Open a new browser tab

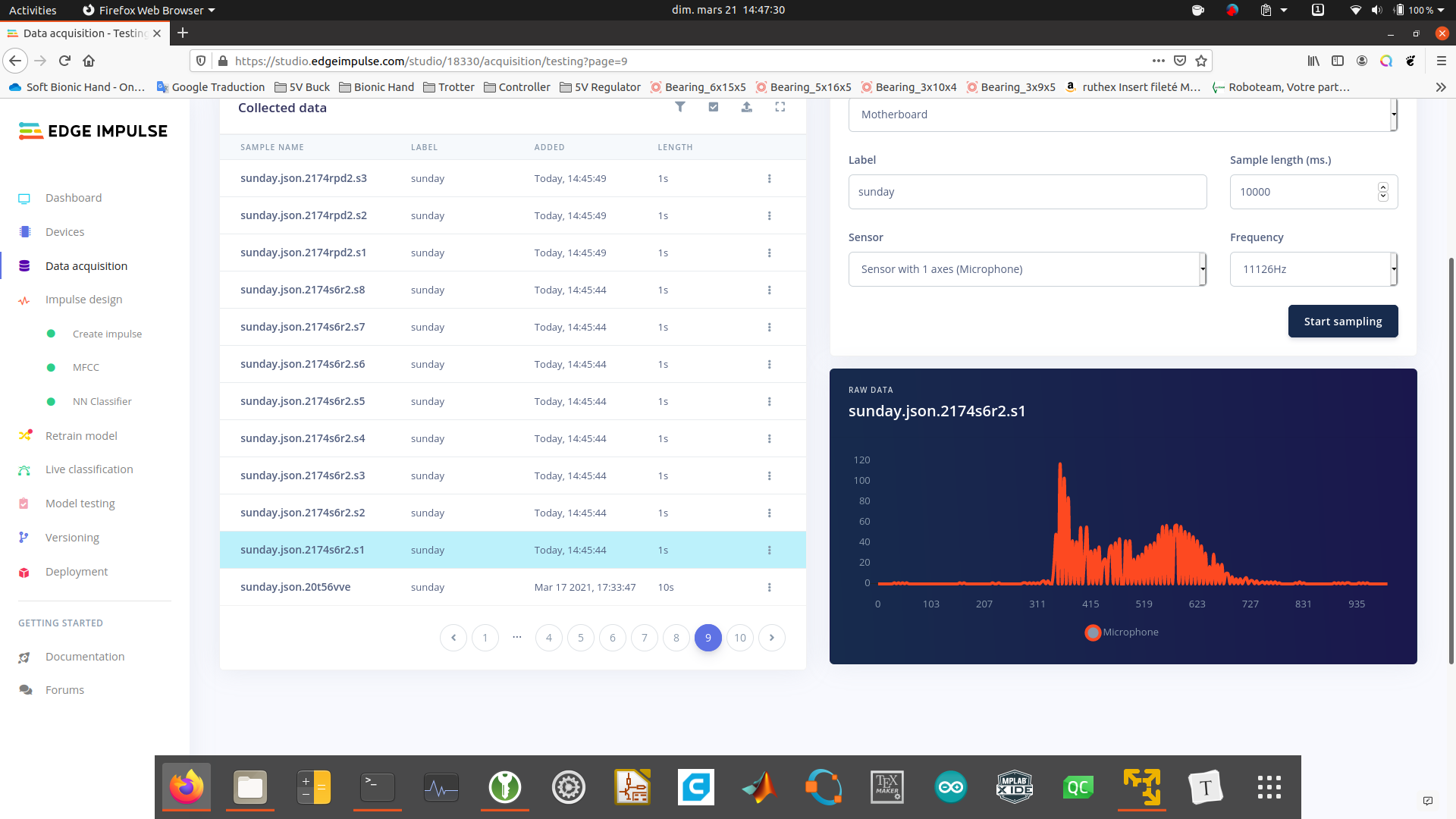click(183, 33)
